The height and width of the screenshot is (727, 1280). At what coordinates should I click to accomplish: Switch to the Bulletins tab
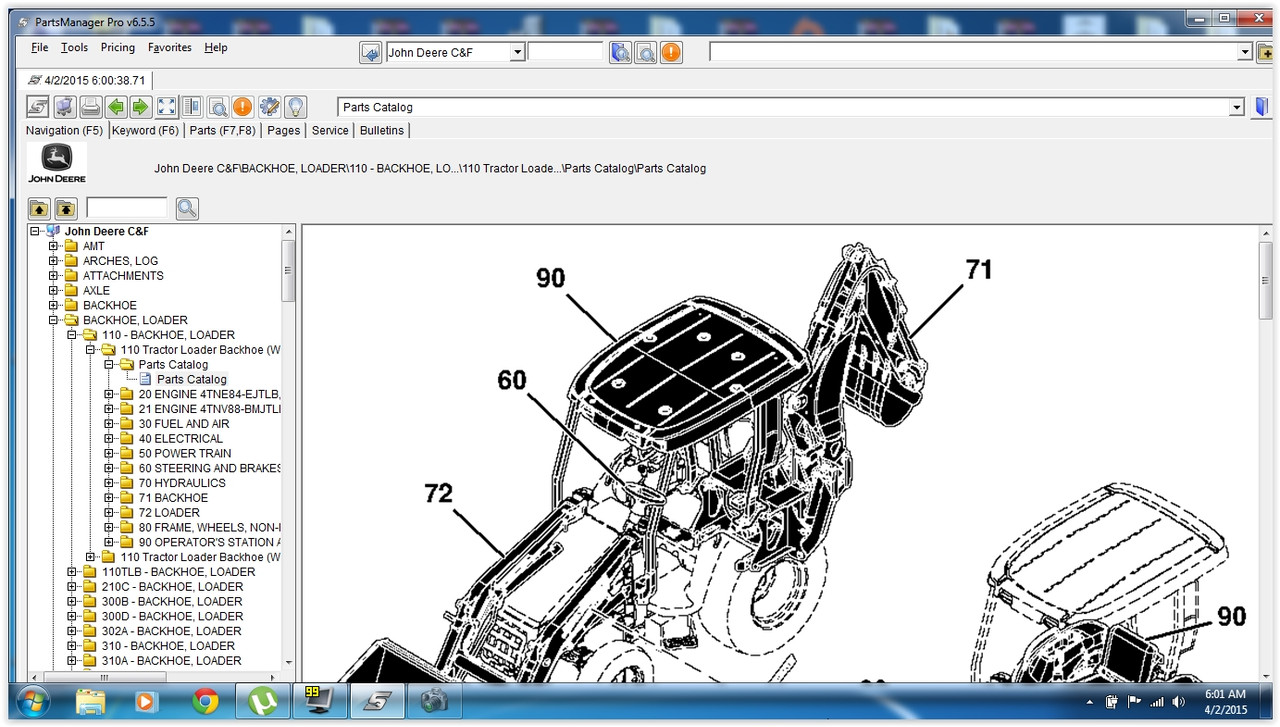coord(382,130)
